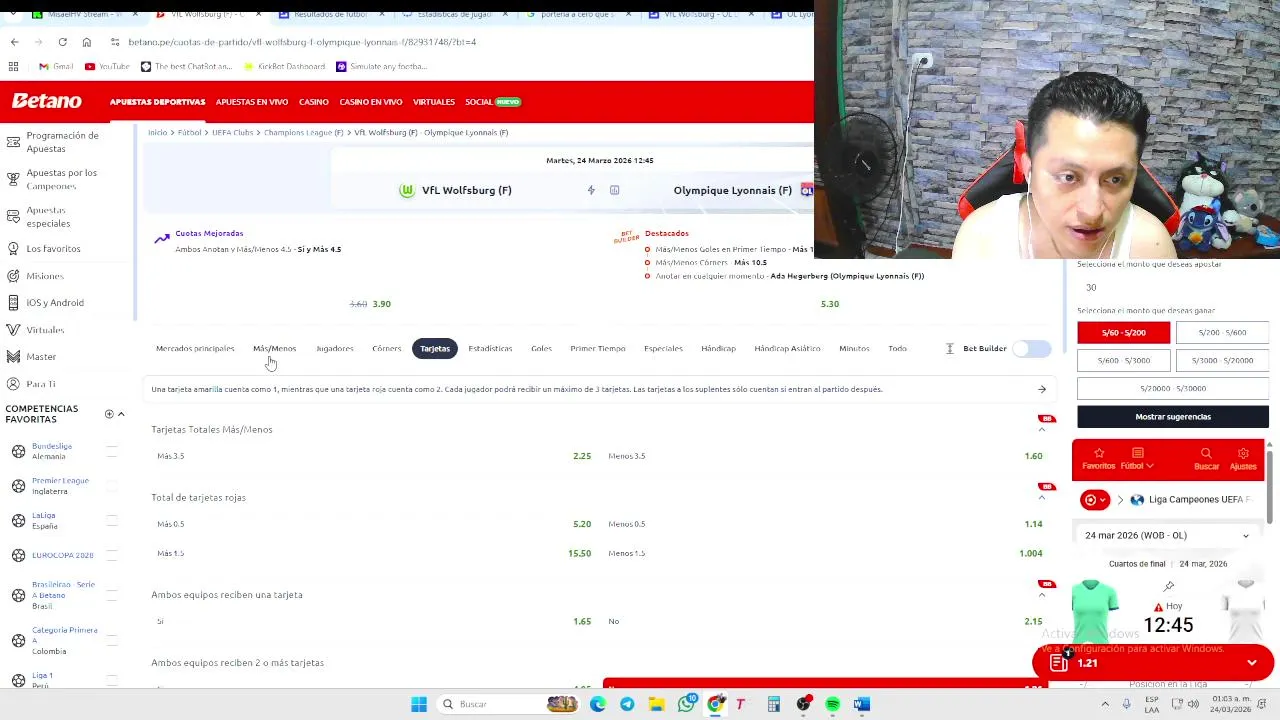Open the Simulate any football bookmark
Image resolution: width=1280 pixels, height=720 pixels.
(x=381, y=66)
